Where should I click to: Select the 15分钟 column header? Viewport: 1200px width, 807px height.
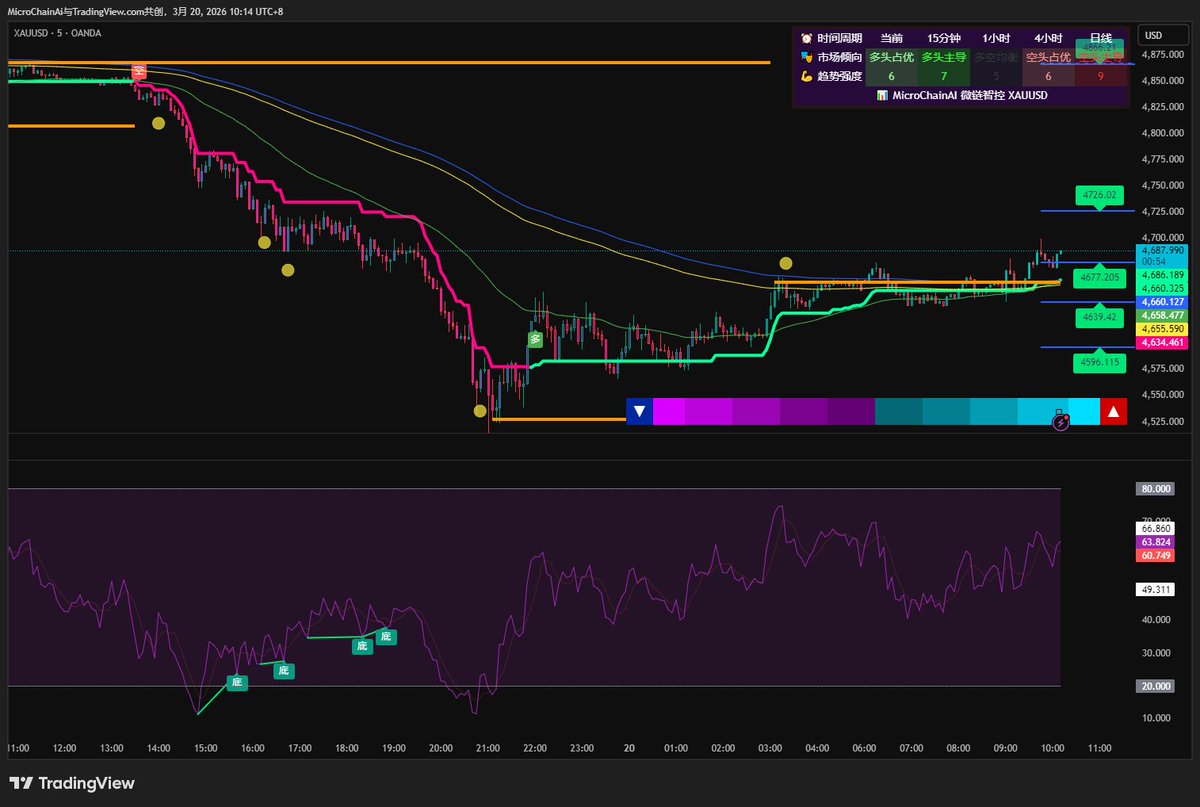(x=944, y=38)
